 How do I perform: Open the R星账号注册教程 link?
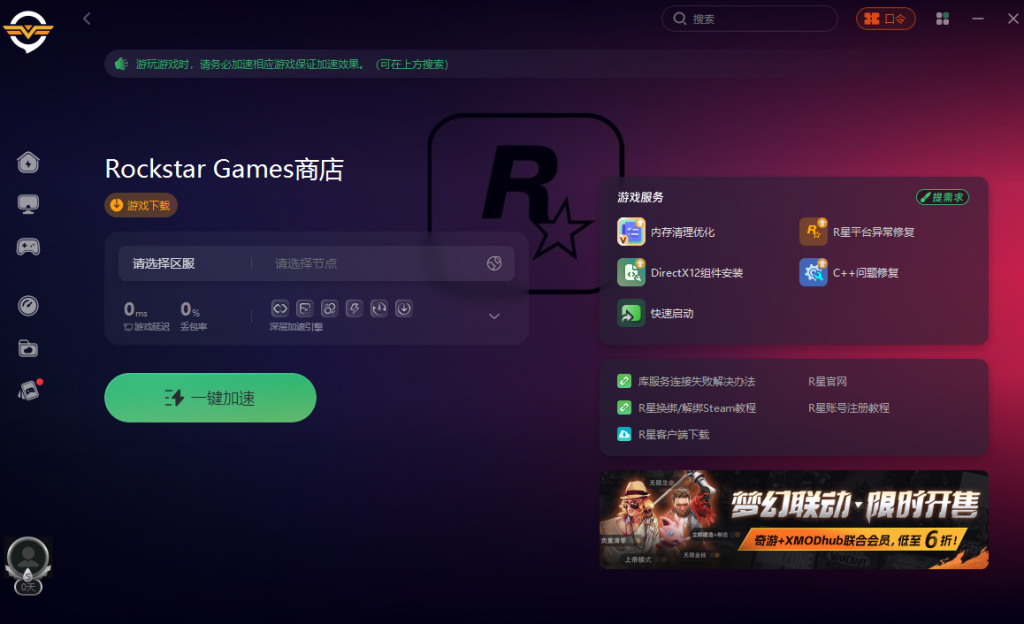click(x=849, y=408)
